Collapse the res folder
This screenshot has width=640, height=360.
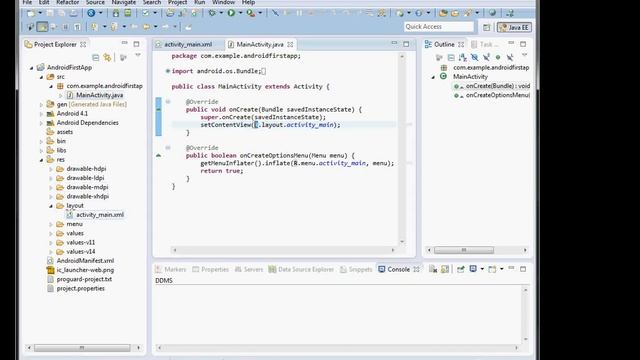pos(41,160)
